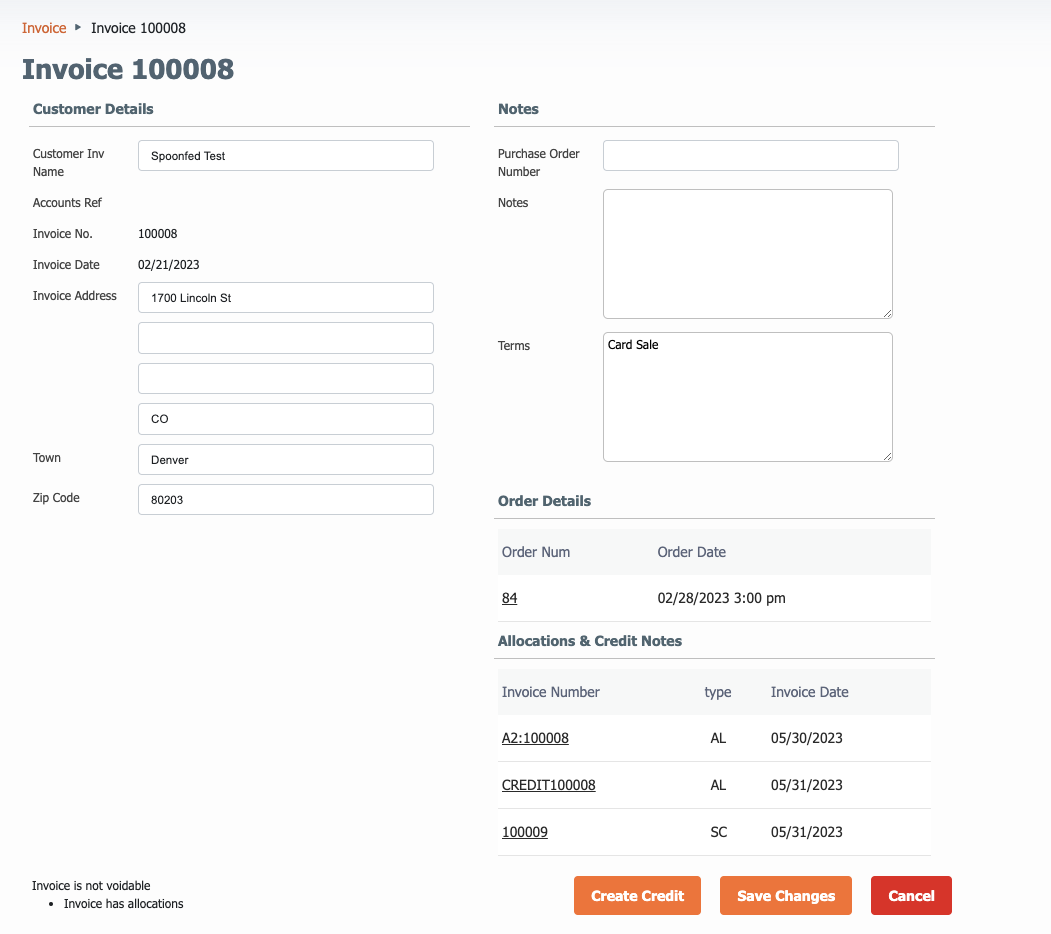Image resolution: width=1051 pixels, height=934 pixels.
Task: Click the Create Credit button
Action: (x=637, y=896)
